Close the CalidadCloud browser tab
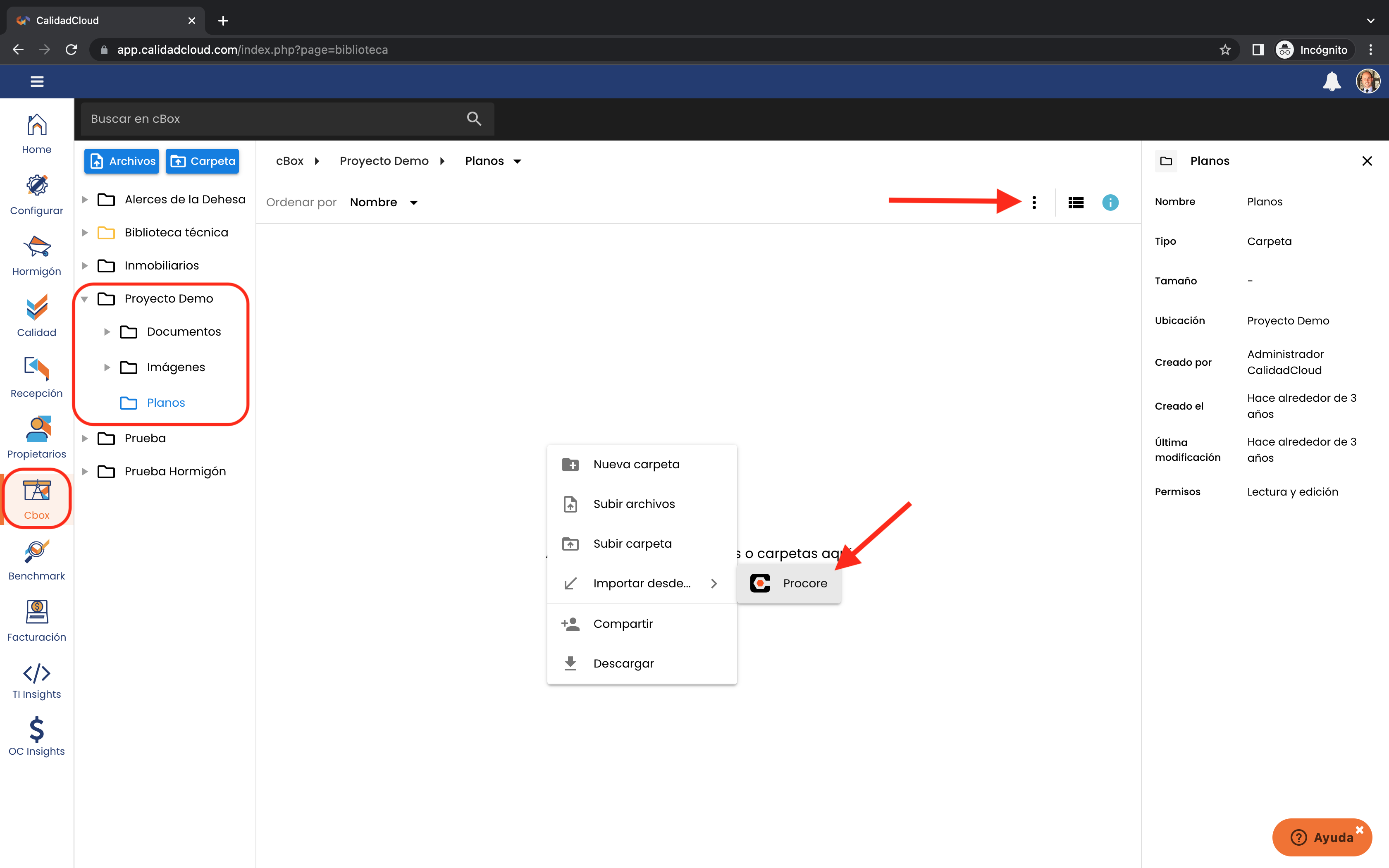The width and height of the screenshot is (1389, 868). pyautogui.click(x=192, y=21)
